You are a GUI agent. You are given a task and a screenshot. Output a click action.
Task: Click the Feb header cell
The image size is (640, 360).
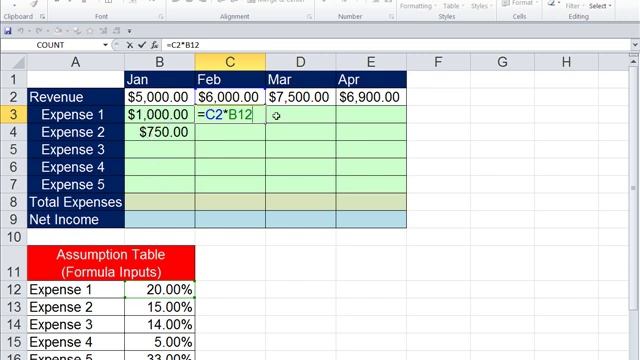pos(230,79)
